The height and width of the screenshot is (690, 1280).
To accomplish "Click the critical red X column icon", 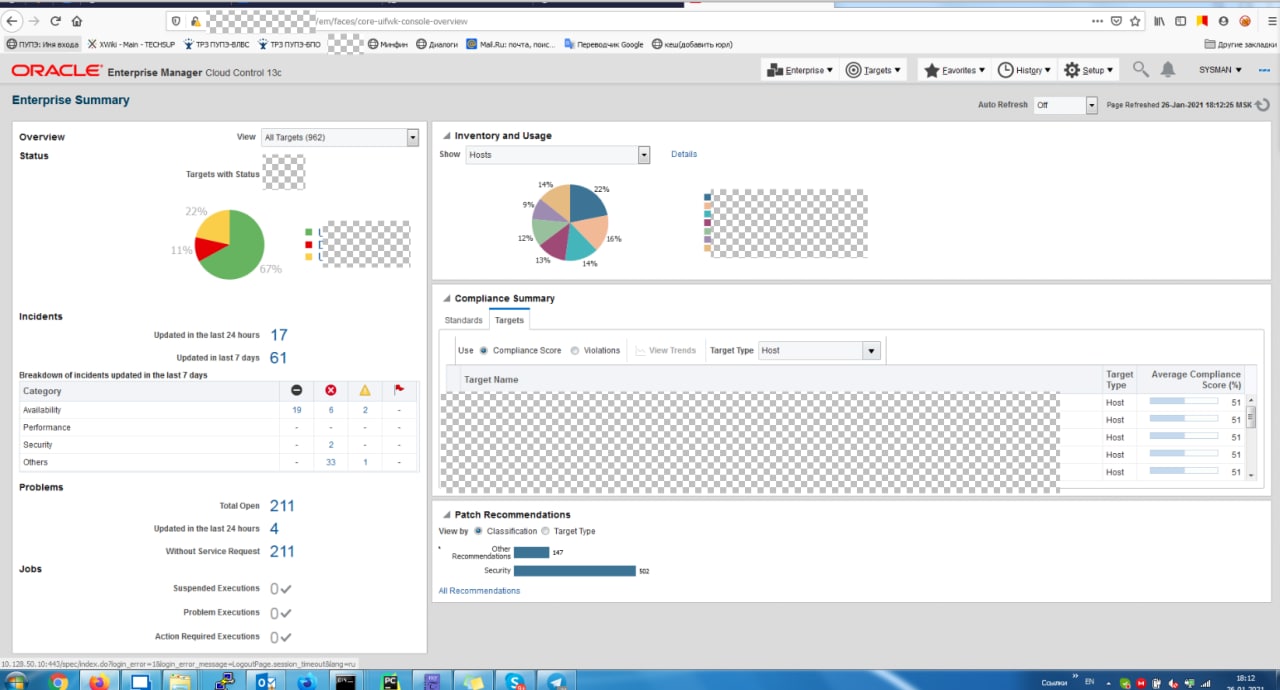I will click(331, 391).
